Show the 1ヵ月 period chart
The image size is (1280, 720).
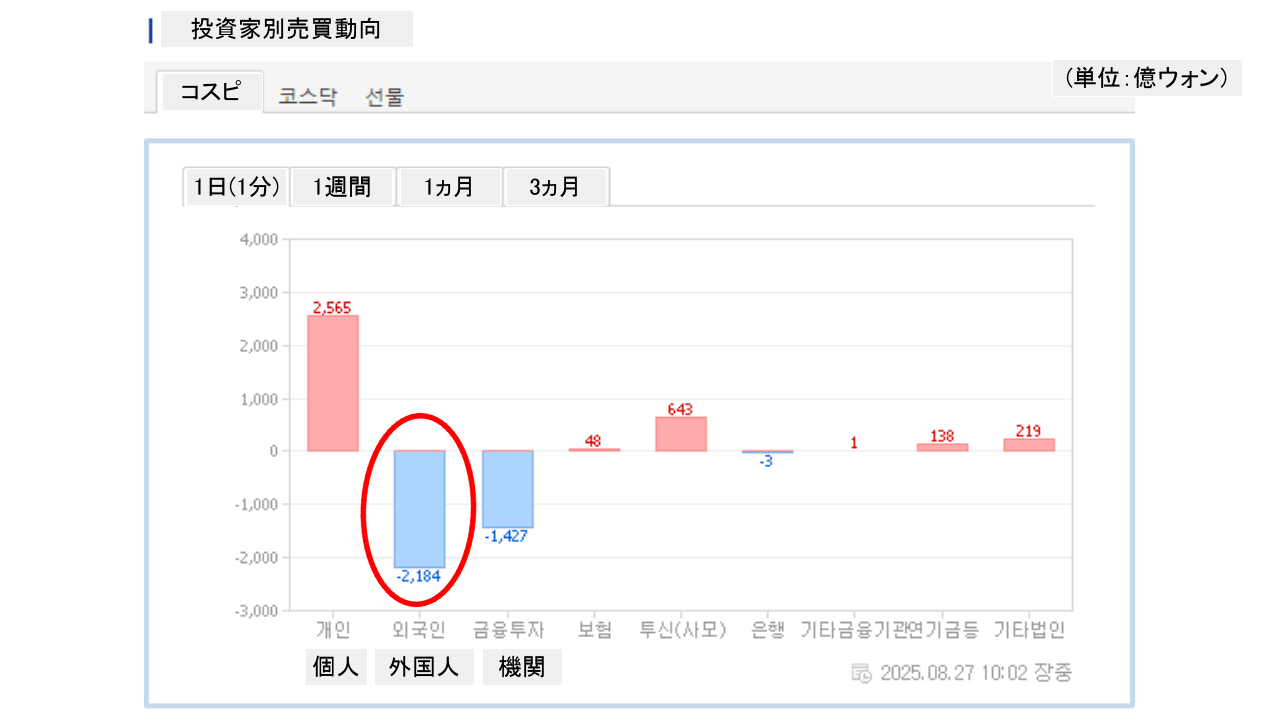[x=449, y=187]
